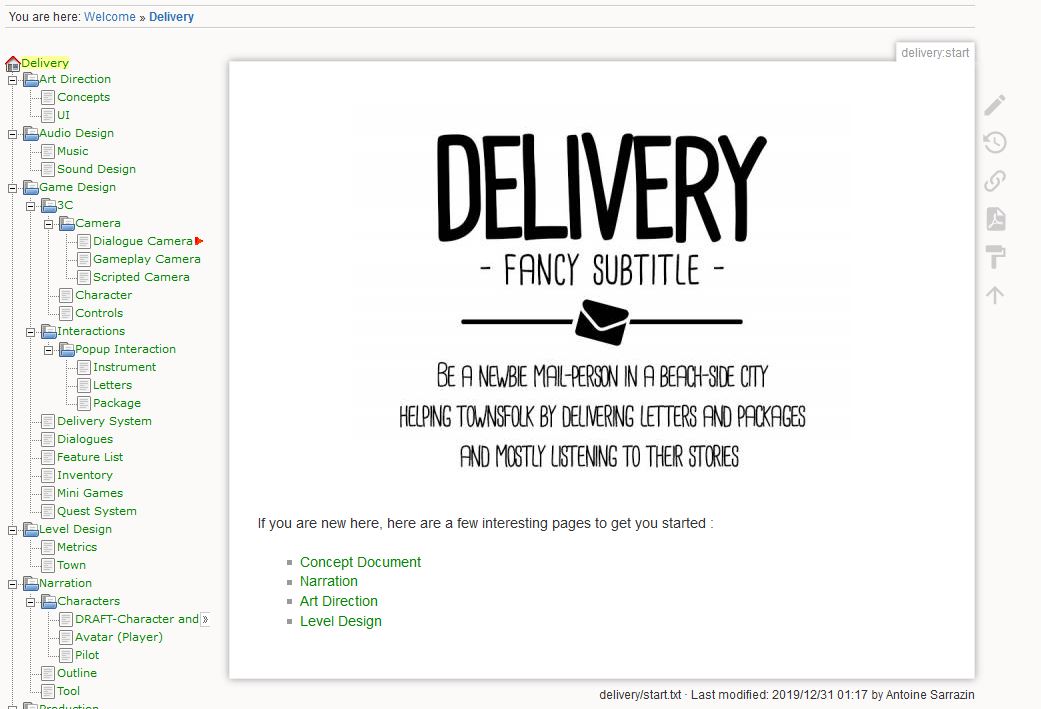Jump to top with arrow icon
This screenshot has height=709, width=1041.
994,294
